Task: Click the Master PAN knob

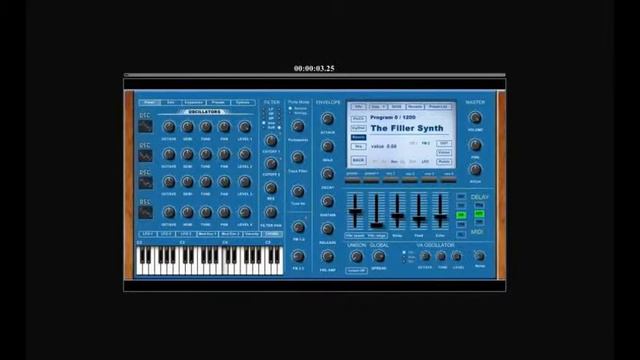Action: [475, 145]
